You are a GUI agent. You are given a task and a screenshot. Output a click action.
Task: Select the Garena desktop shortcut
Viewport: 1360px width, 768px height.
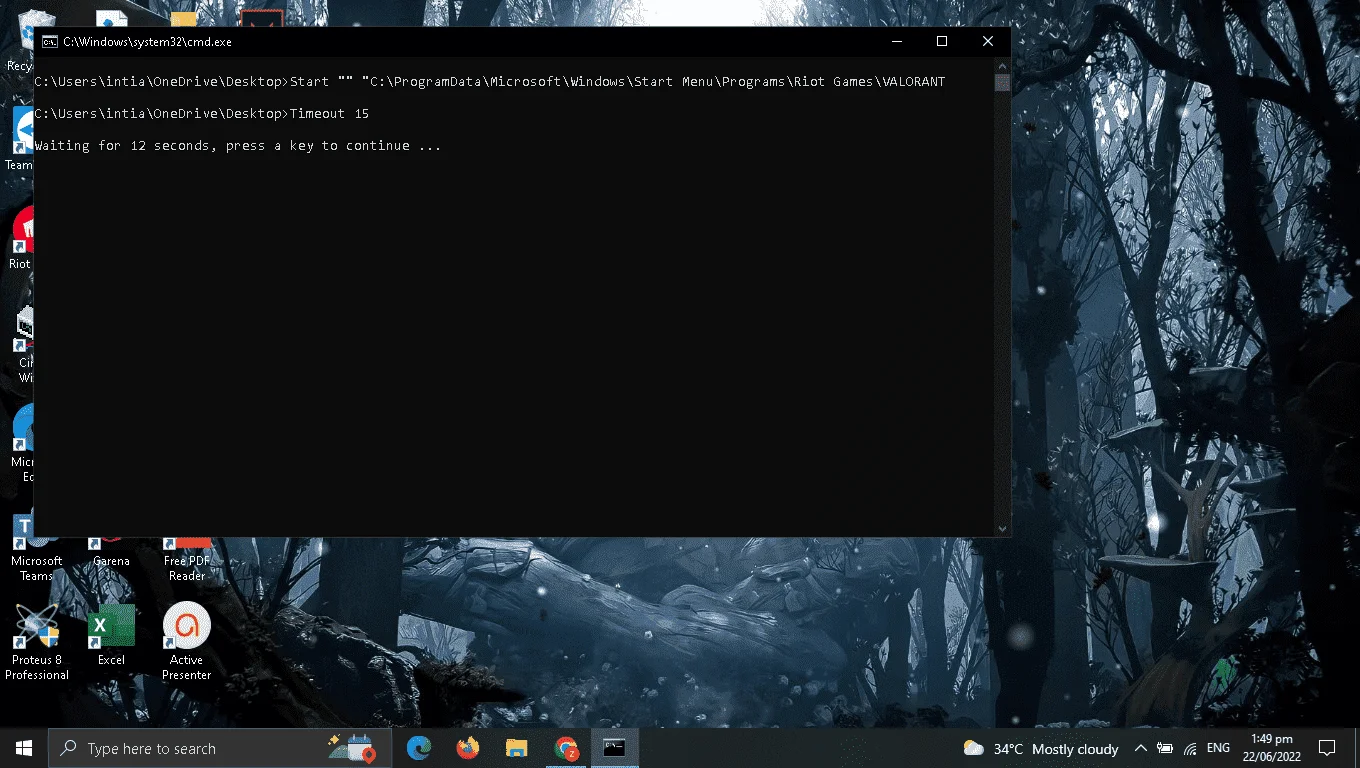[111, 553]
